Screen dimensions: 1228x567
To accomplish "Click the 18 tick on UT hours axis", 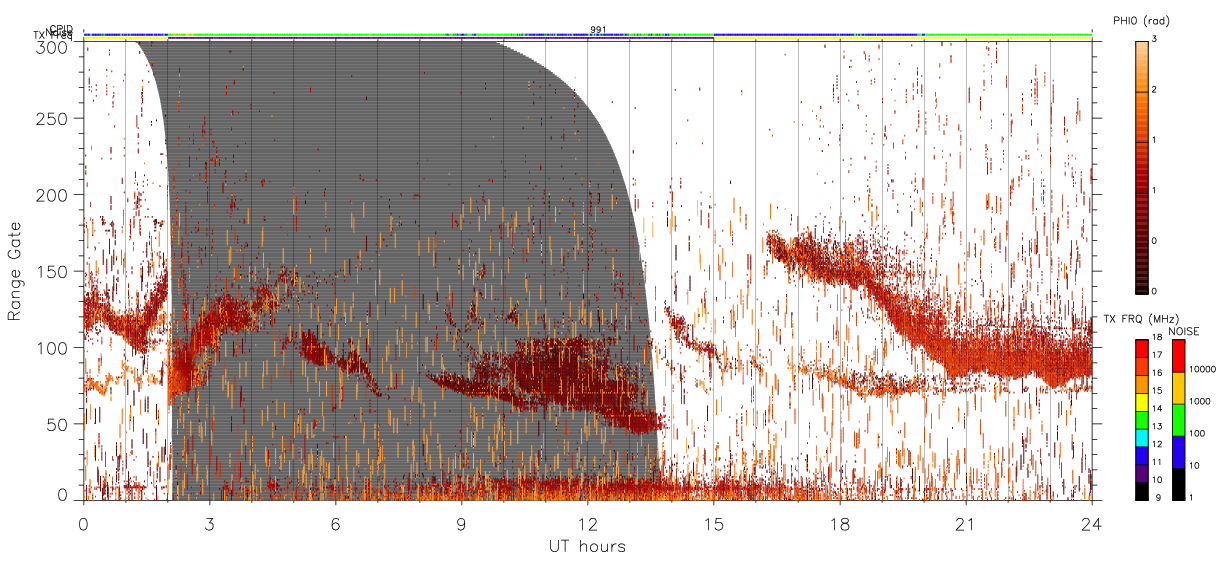I will (839, 523).
